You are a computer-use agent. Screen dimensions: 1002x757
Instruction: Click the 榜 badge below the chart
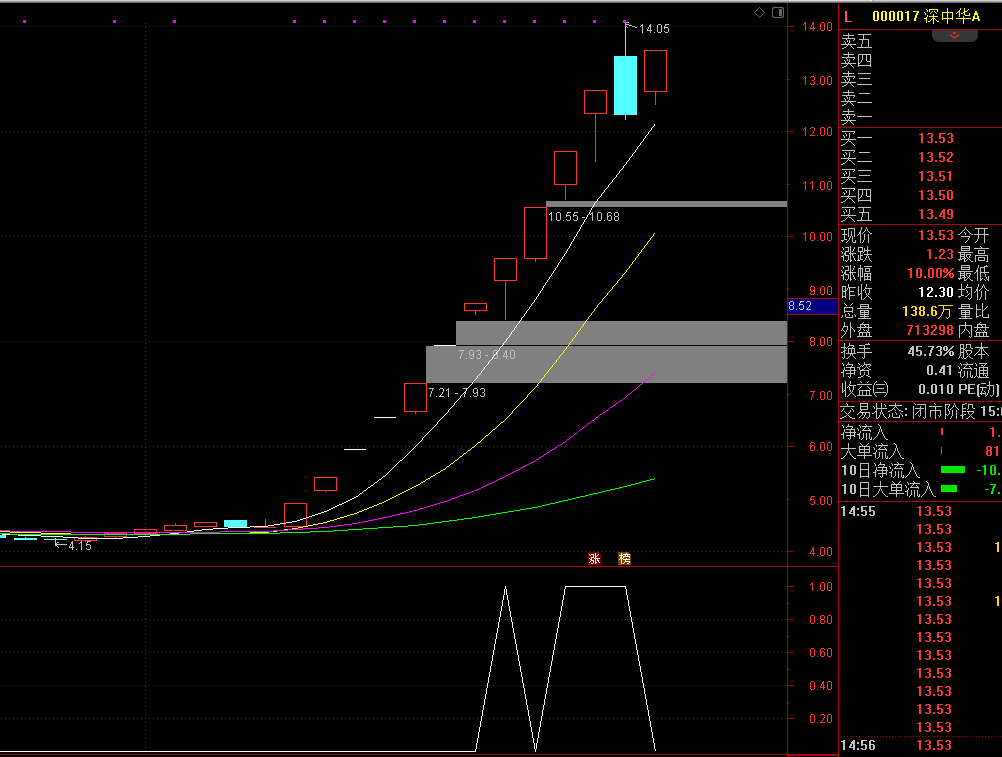pos(624,559)
